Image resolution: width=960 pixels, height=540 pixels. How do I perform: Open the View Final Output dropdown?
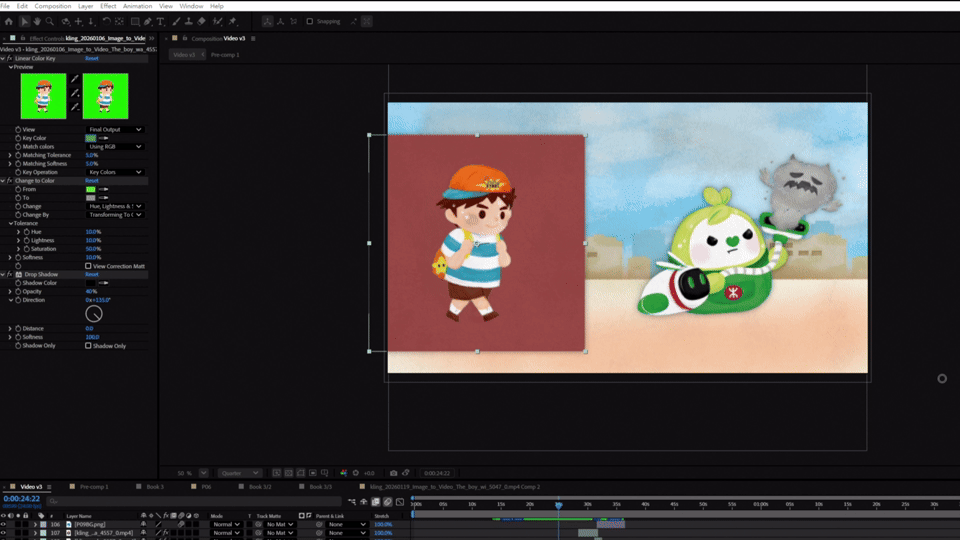coord(114,129)
